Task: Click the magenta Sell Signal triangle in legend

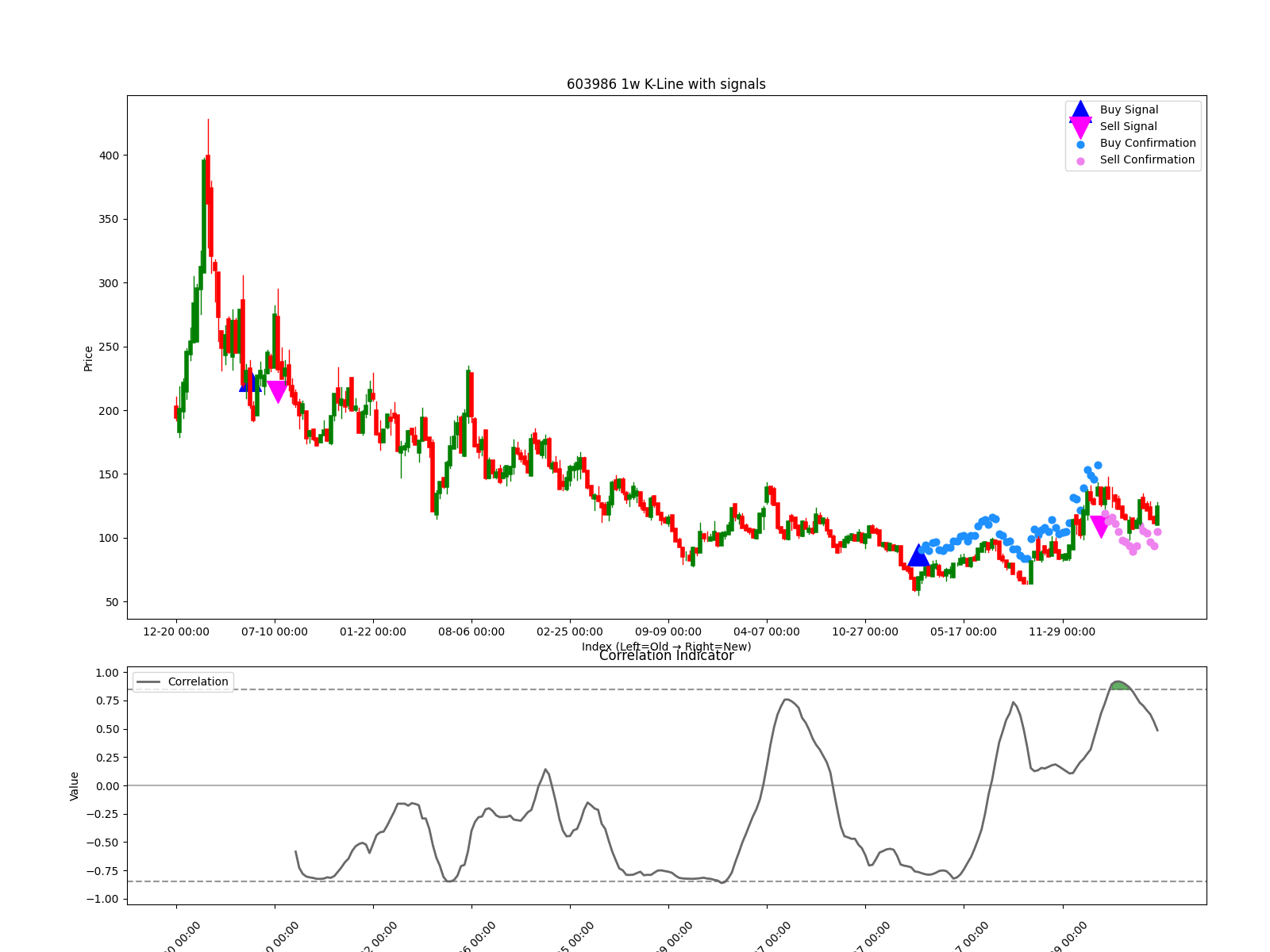Action: point(1080,127)
